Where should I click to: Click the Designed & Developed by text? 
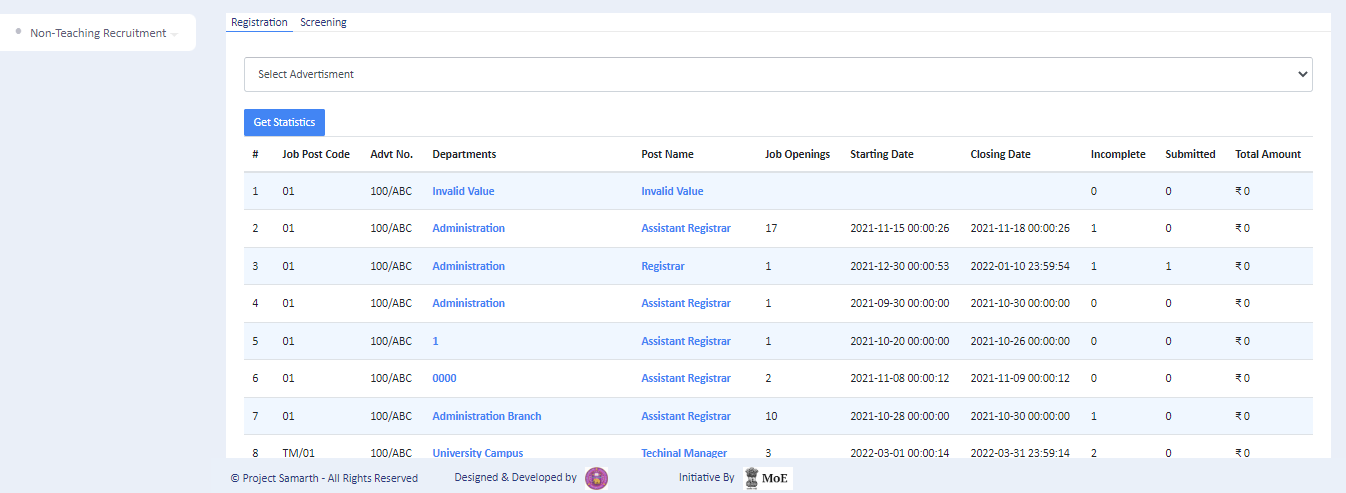(515, 478)
